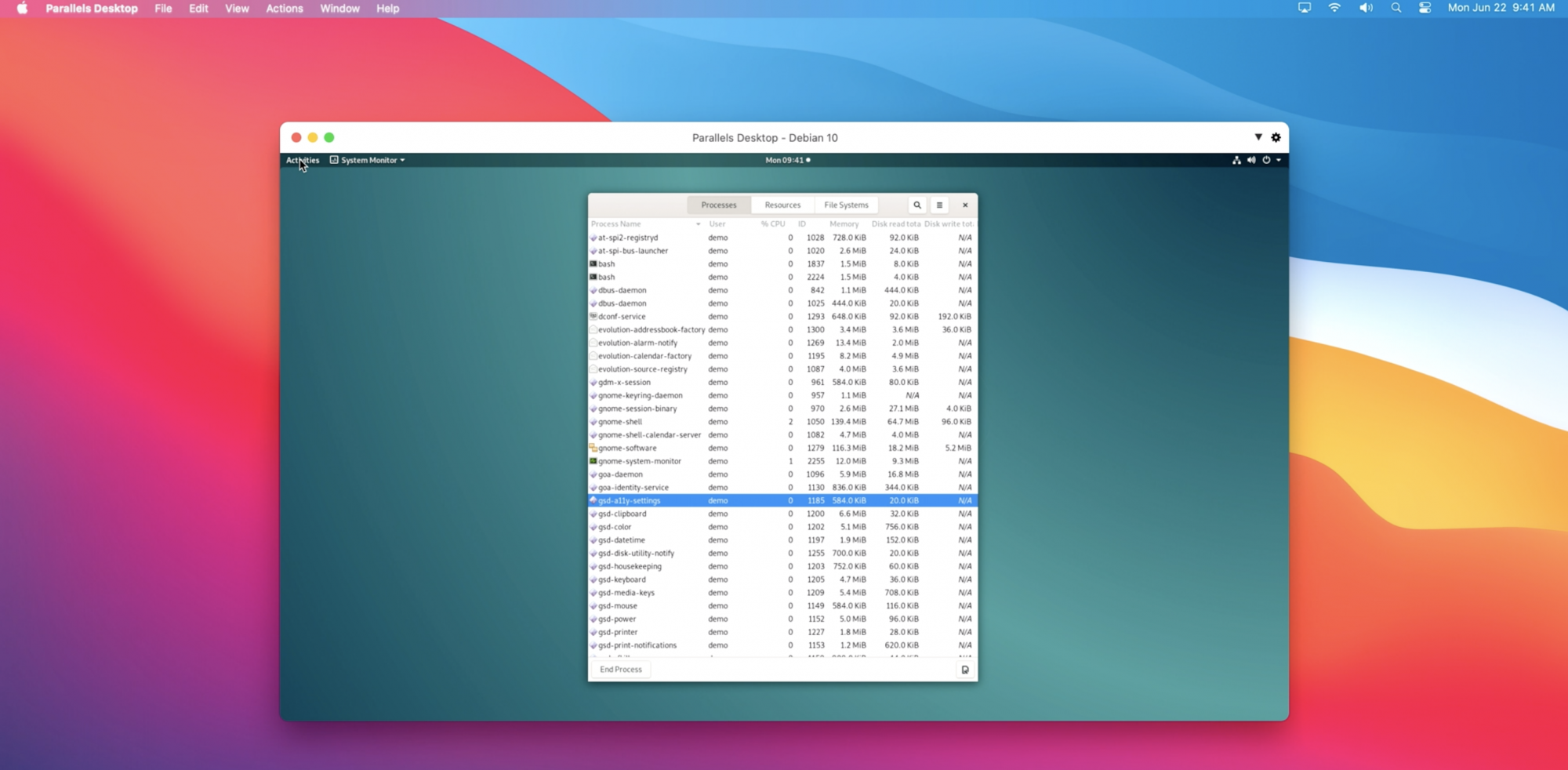
Task: Open the File menu
Action: point(163,8)
